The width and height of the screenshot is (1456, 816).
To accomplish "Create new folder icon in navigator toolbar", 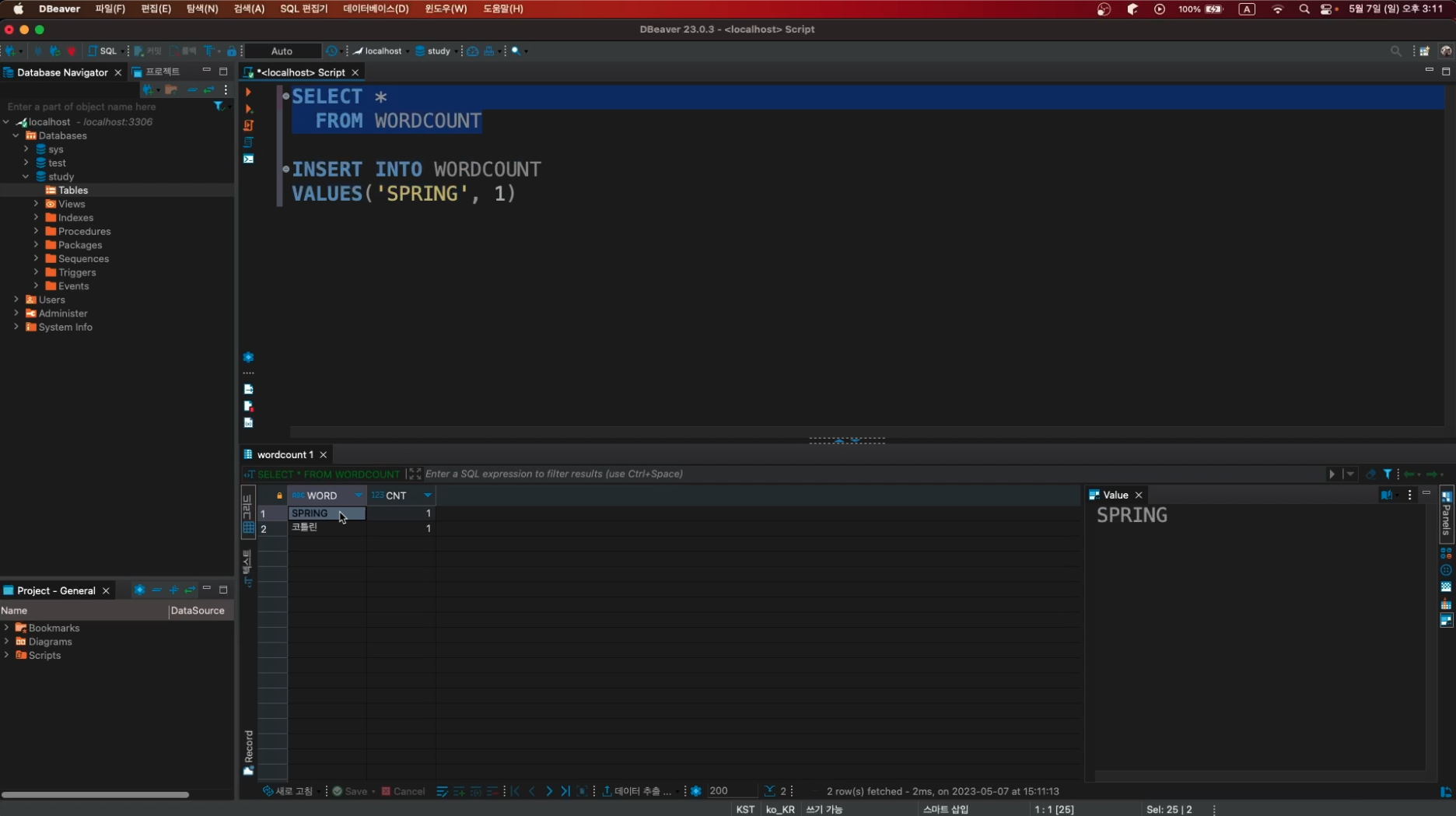I will 171,89.
